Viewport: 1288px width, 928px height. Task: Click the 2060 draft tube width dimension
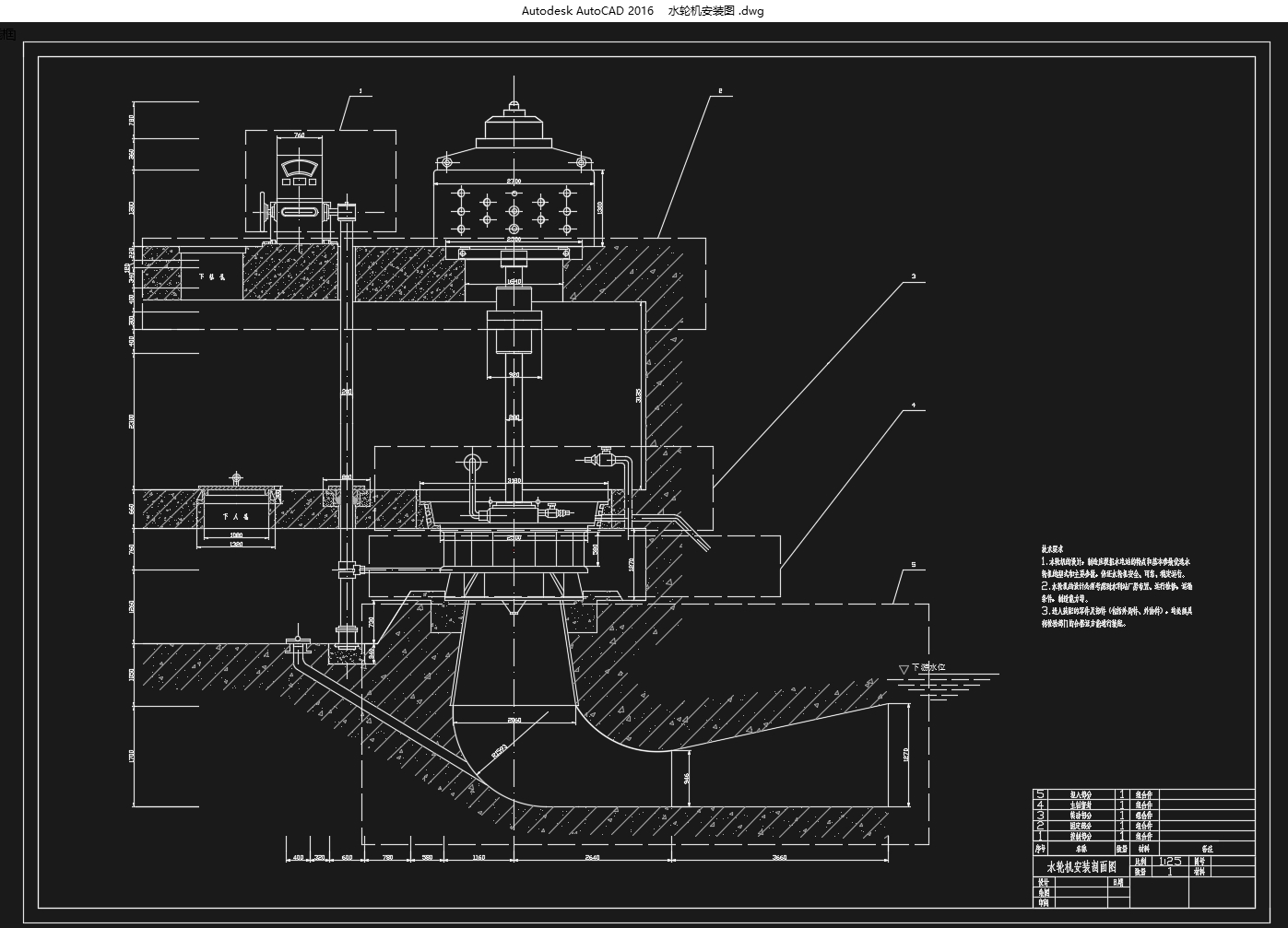point(514,720)
